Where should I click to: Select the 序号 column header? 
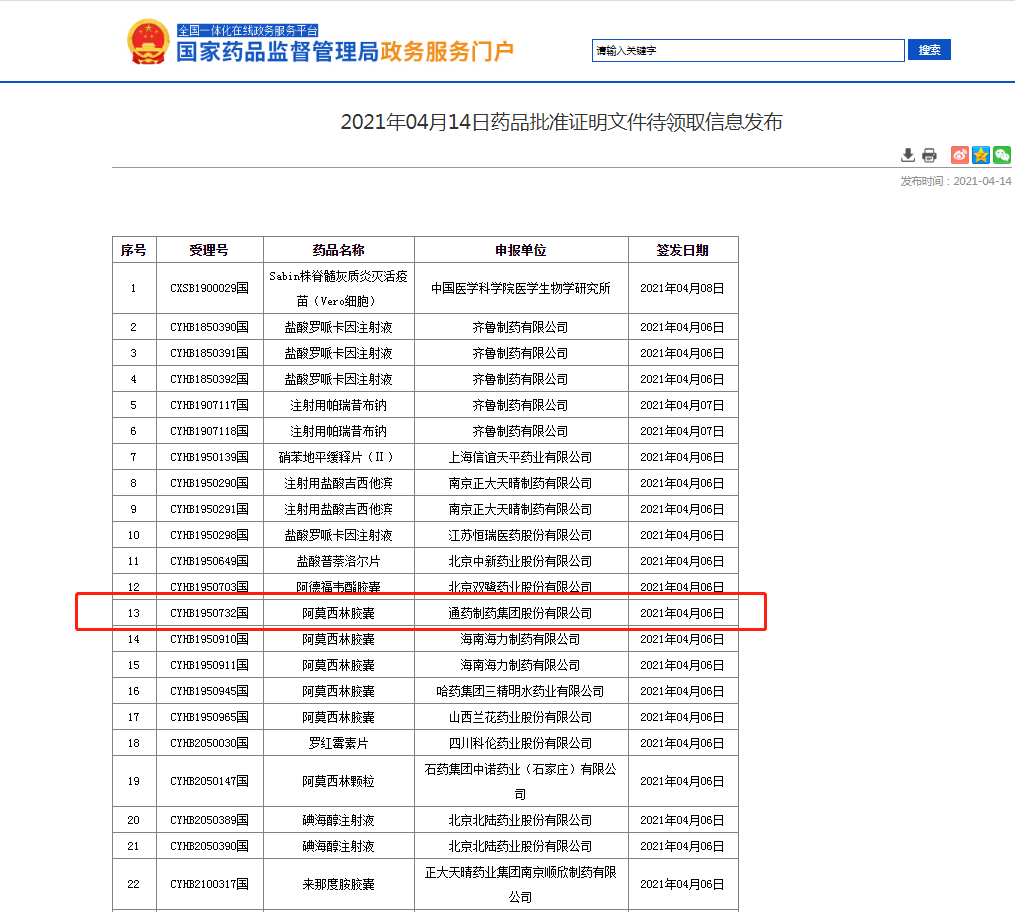134,250
